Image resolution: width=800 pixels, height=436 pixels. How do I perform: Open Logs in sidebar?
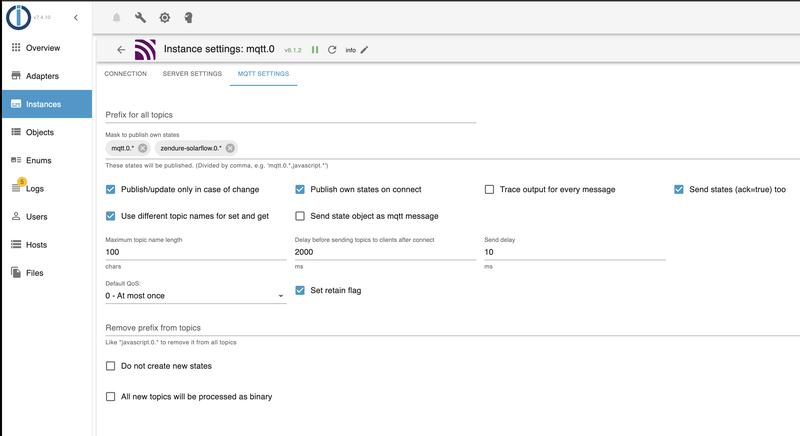(47, 188)
